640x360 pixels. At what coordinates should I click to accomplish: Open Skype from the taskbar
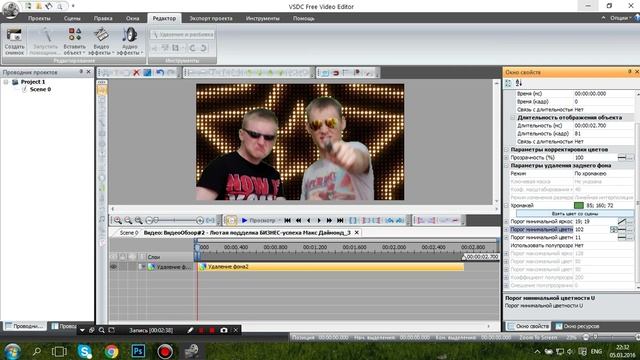[x=84, y=351]
